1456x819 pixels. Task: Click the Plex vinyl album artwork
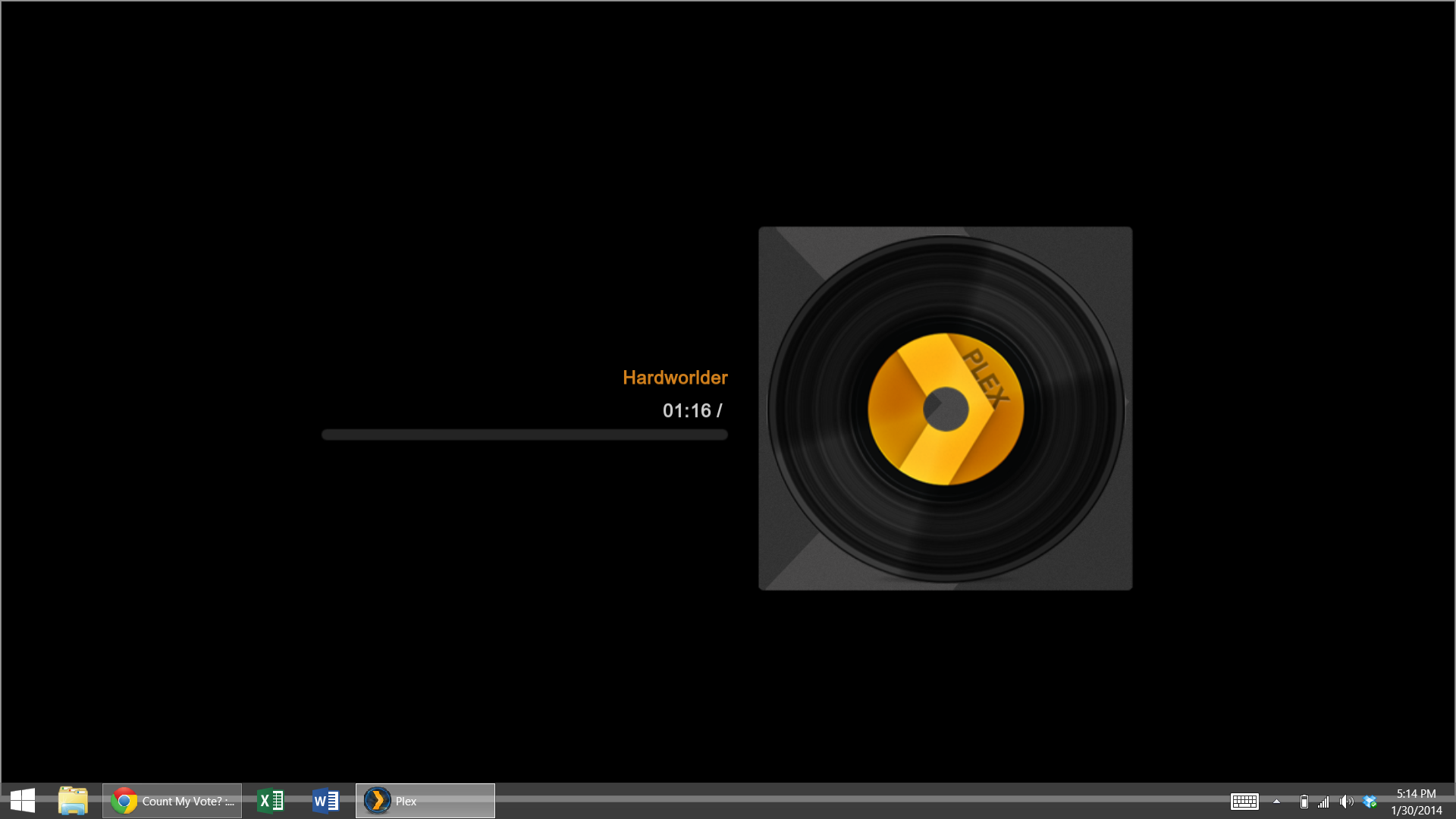coord(946,408)
